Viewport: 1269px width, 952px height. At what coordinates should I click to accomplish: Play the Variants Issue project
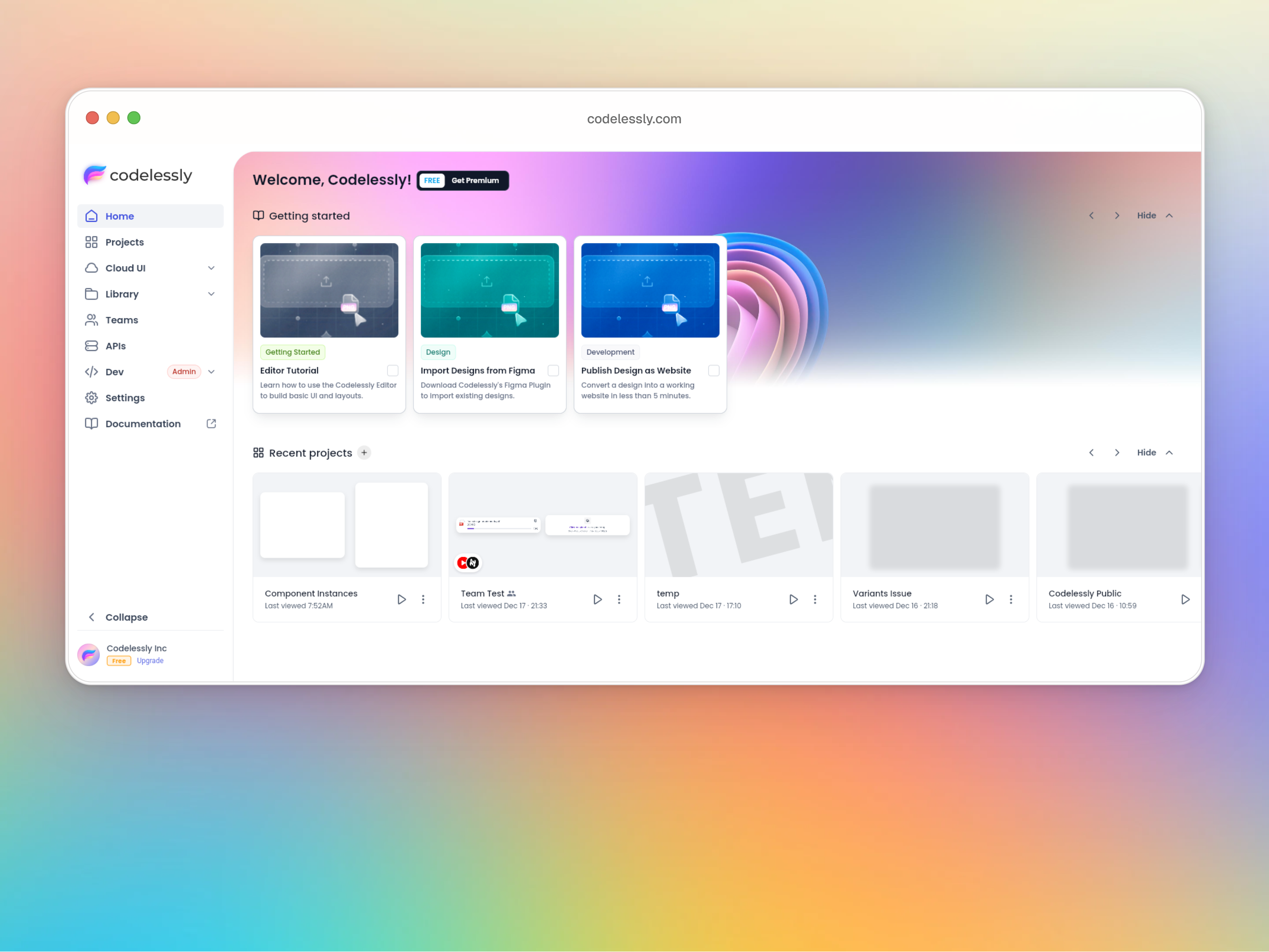[x=989, y=600]
